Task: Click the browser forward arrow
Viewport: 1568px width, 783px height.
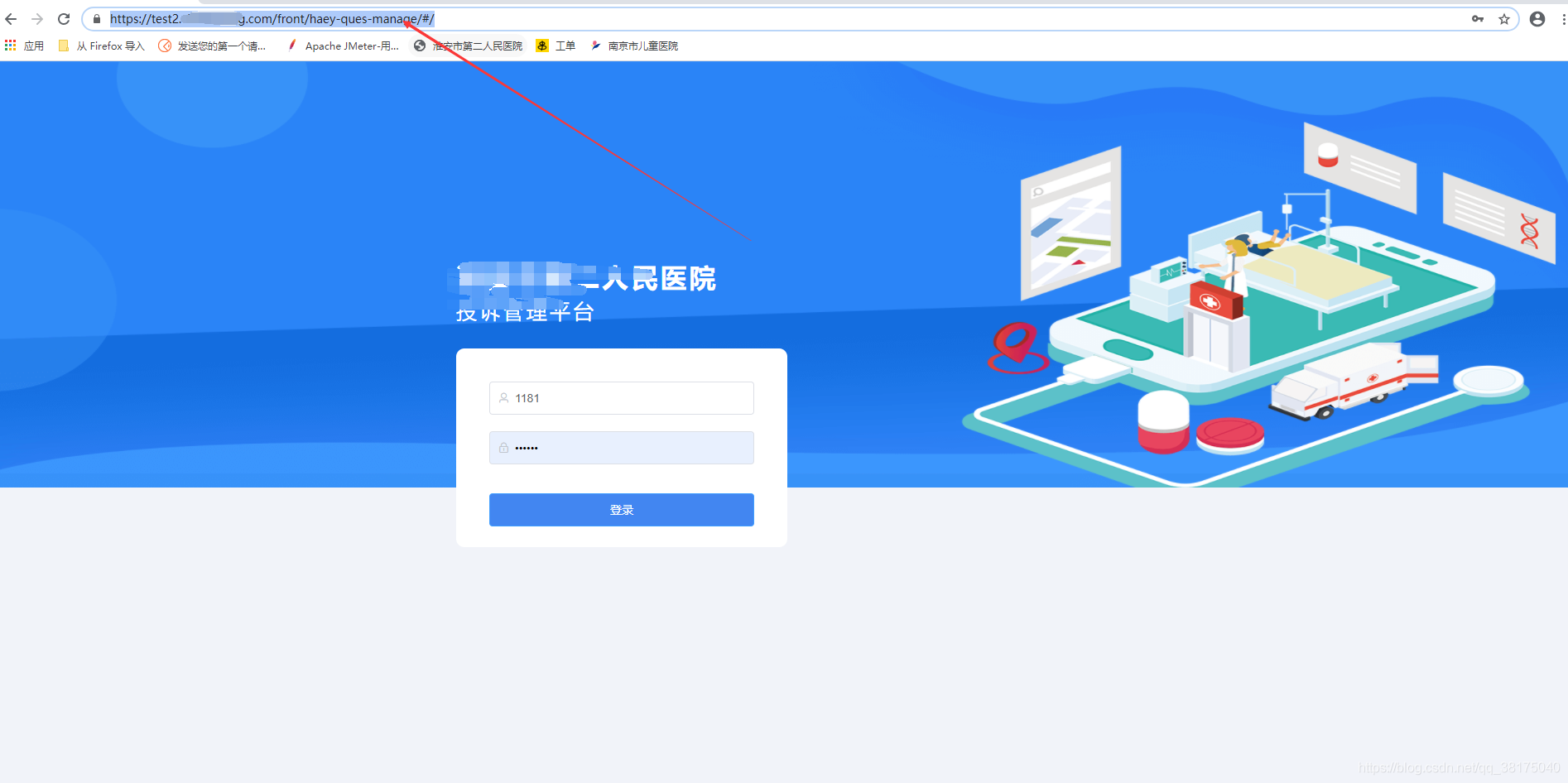Action: click(x=37, y=19)
